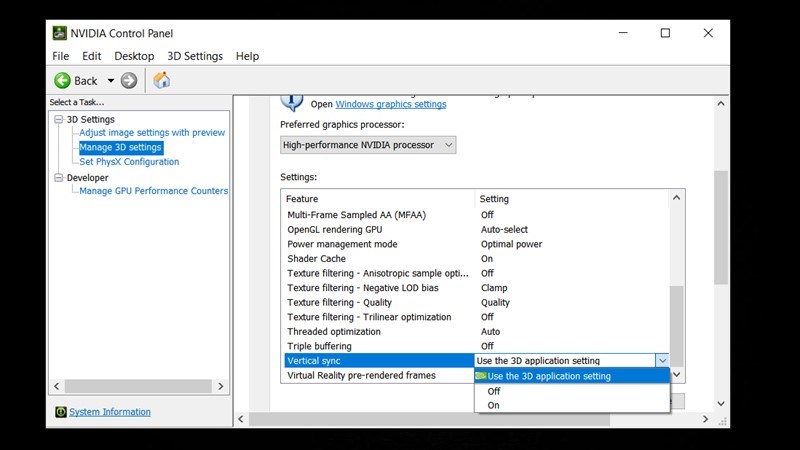This screenshot has width=800, height=450.
Task: Collapse the 3D Settings tree node
Action: coord(59,119)
